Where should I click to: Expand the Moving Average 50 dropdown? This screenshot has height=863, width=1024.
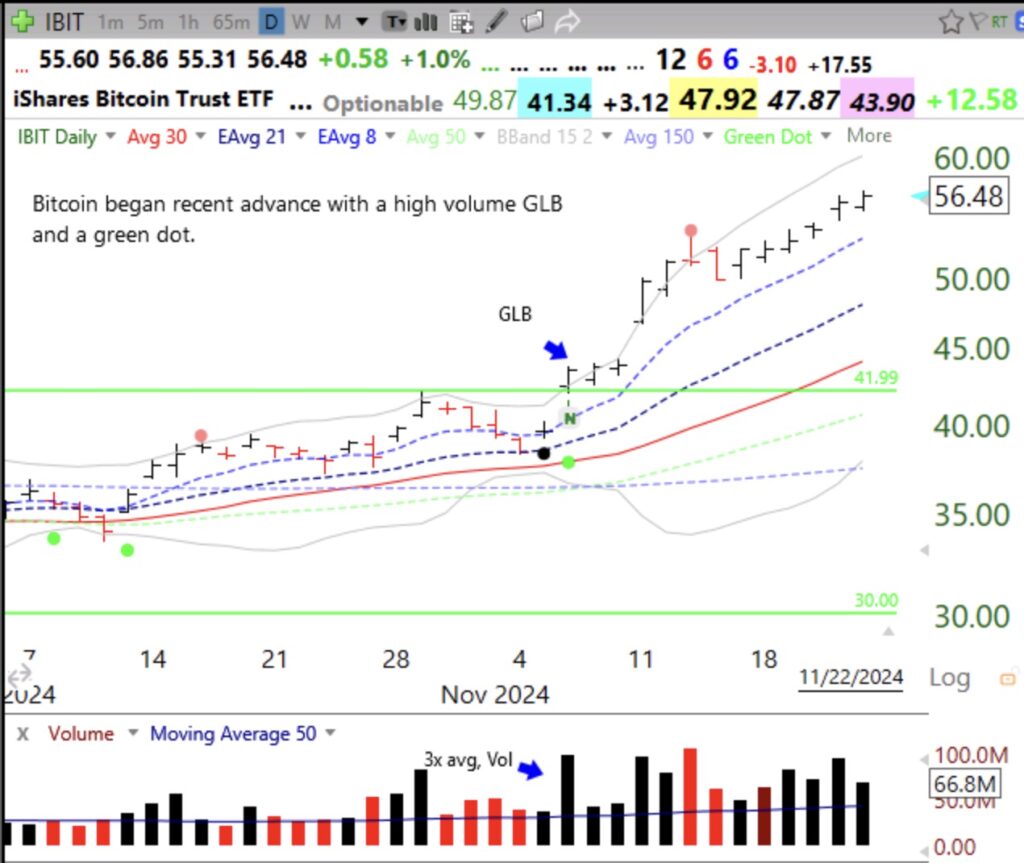(x=328, y=733)
